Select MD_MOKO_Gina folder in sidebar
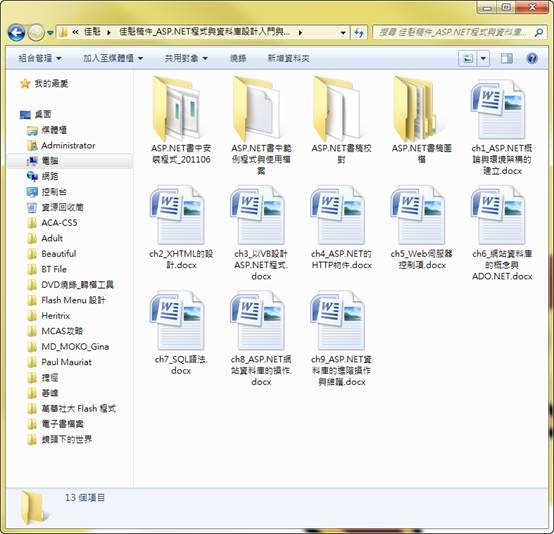This screenshot has height=534, width=554. tap(68, 347)
